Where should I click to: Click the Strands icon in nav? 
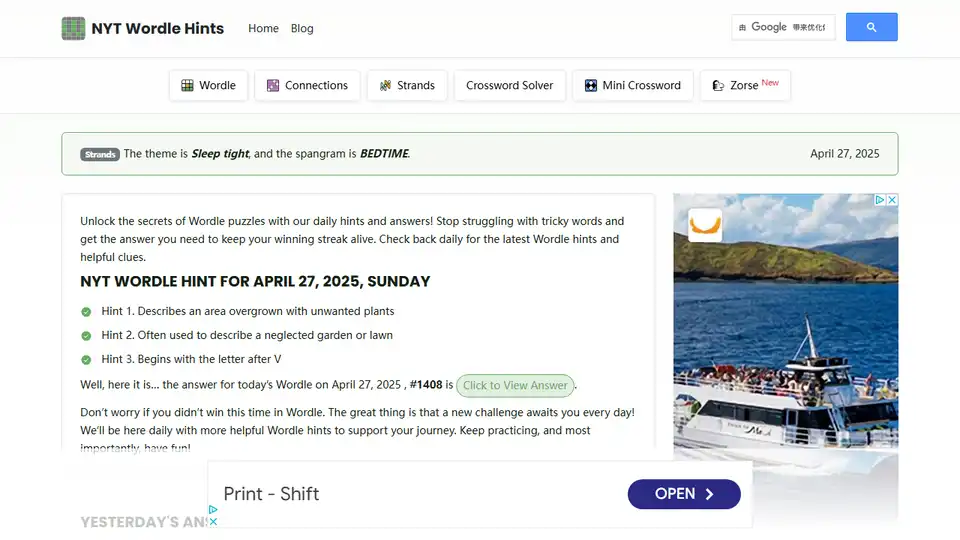(x=385, y=85)
